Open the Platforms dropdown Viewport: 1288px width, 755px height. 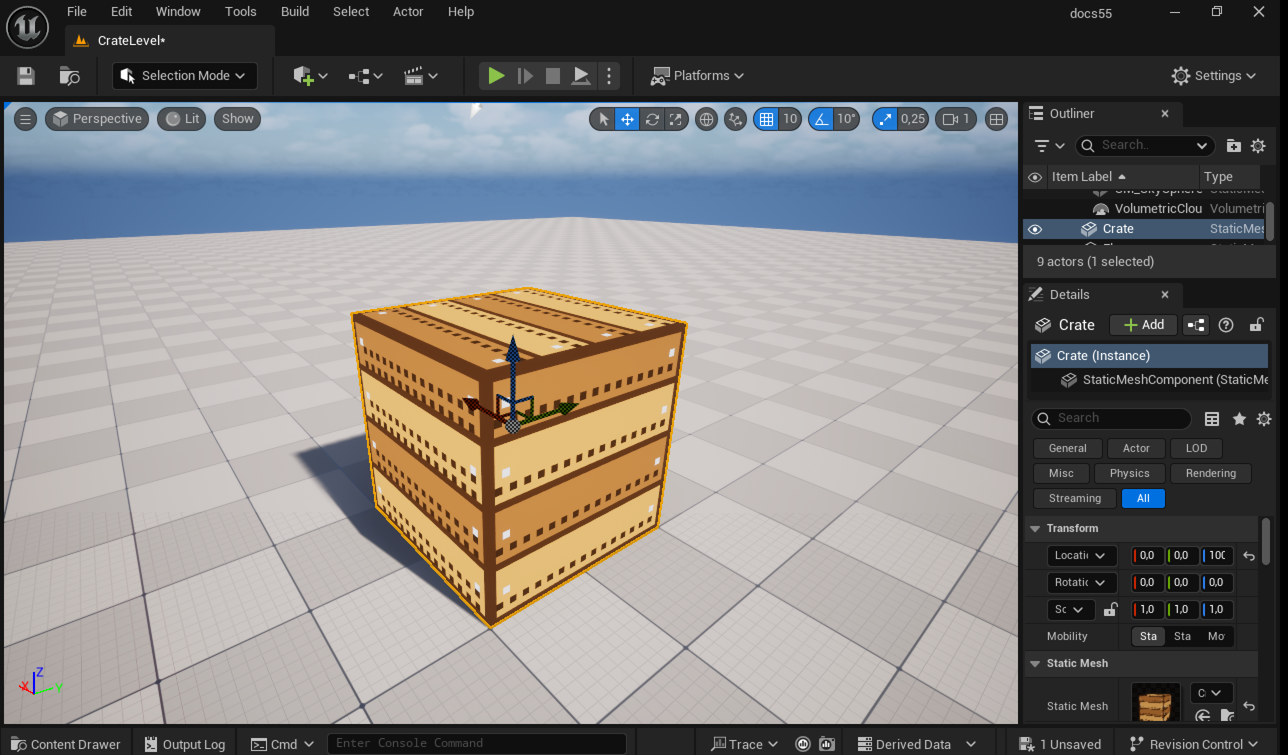(x=697, y=76)
